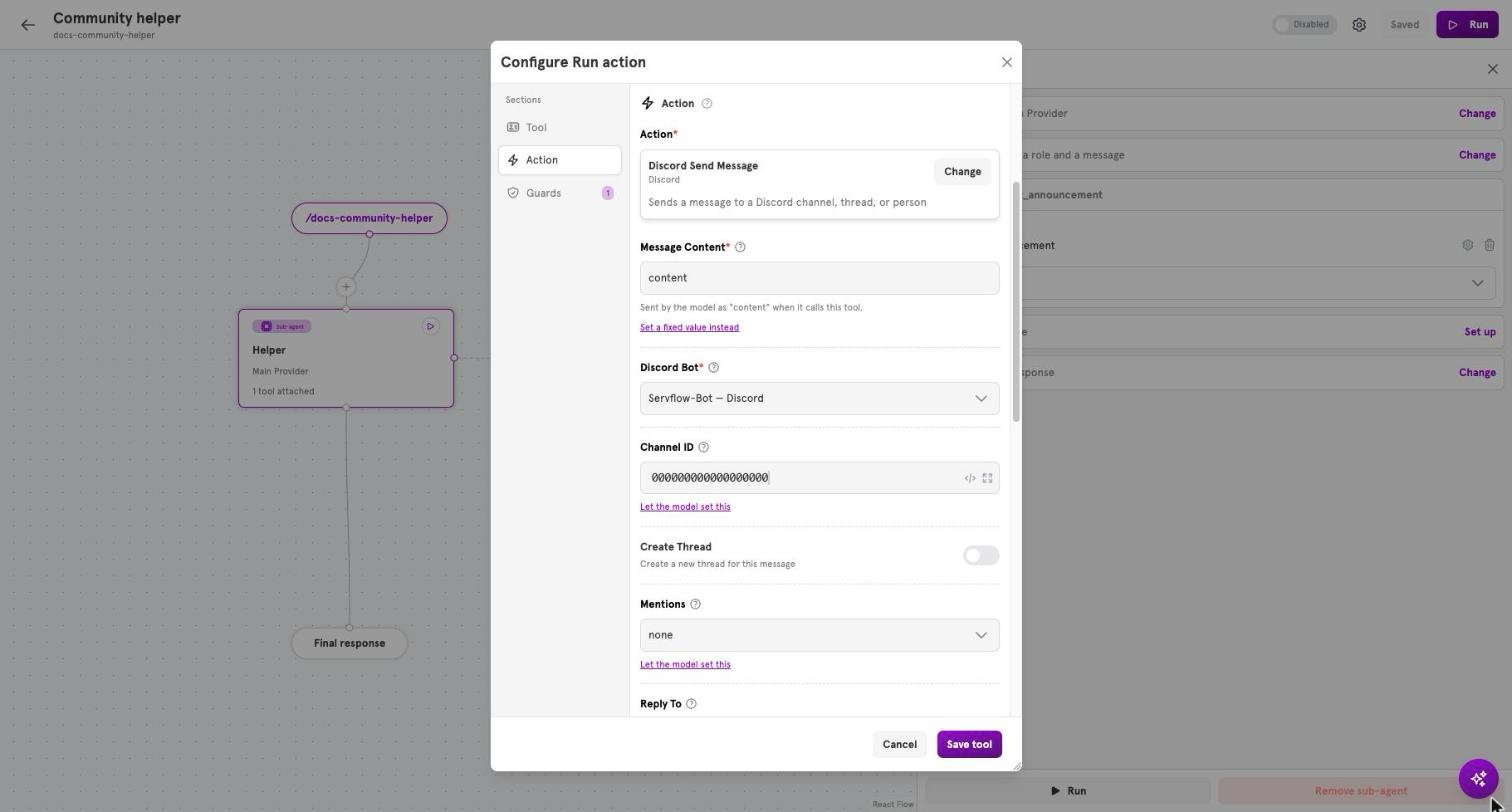
Task: Cancel the Configure Run action dialog
Action: (x=899, y=744)
